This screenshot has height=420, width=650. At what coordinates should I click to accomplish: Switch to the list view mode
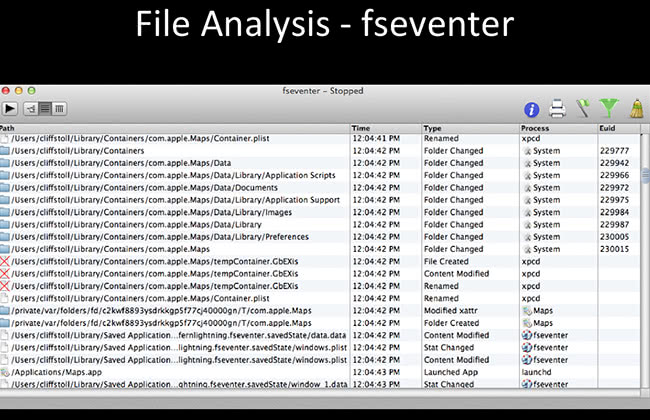(45, 109)
